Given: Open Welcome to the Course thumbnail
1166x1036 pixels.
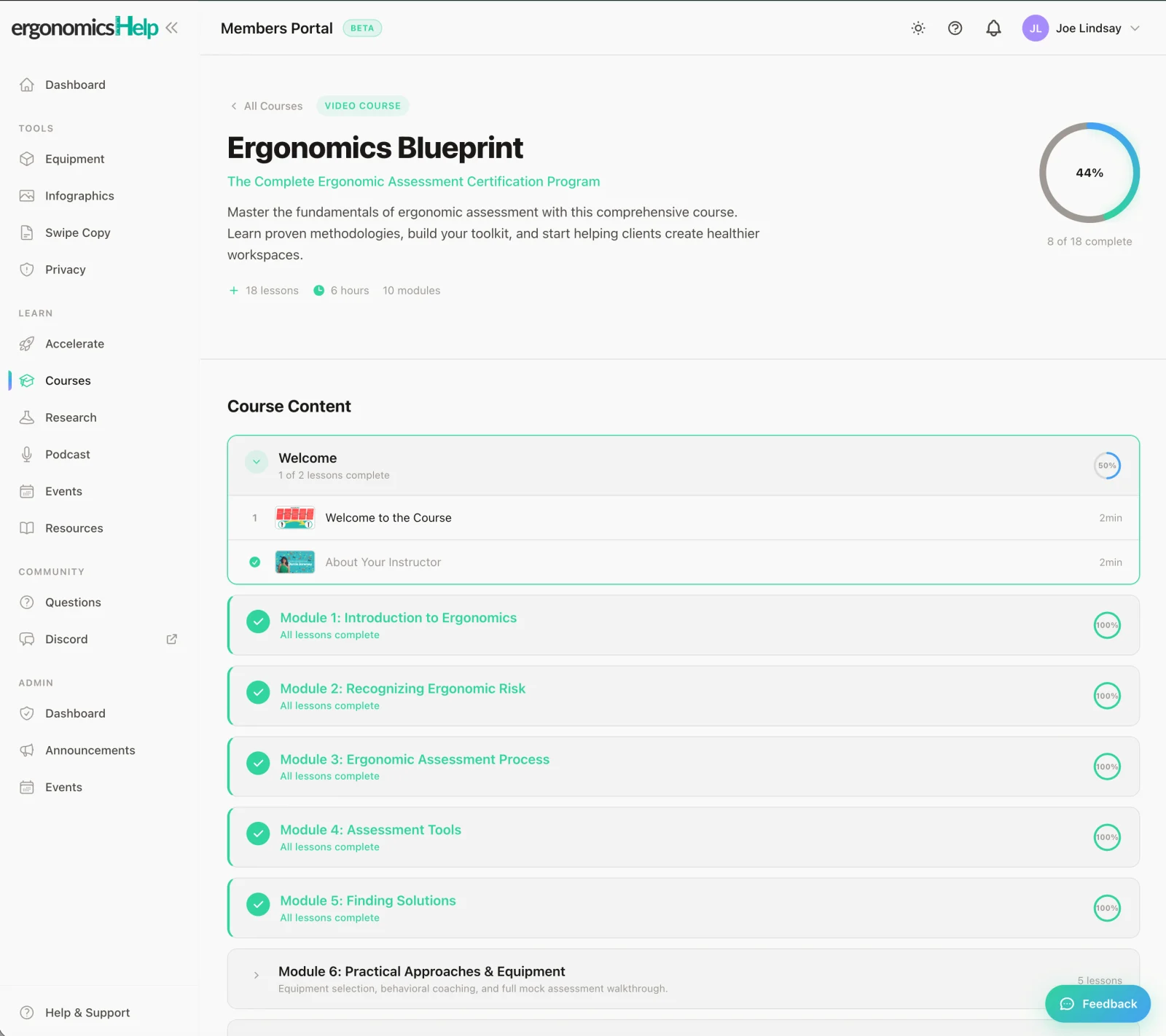Looking at the screenshot, I should tap(295, 518).
